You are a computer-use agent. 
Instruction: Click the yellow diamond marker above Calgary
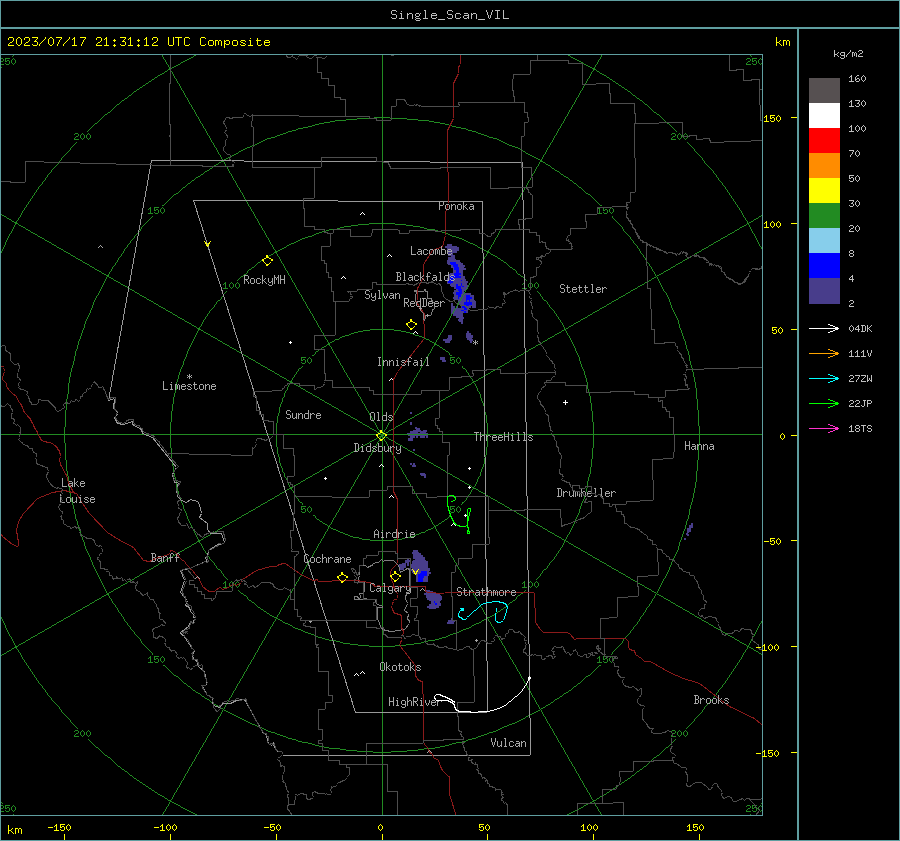(x=395, y=576)
